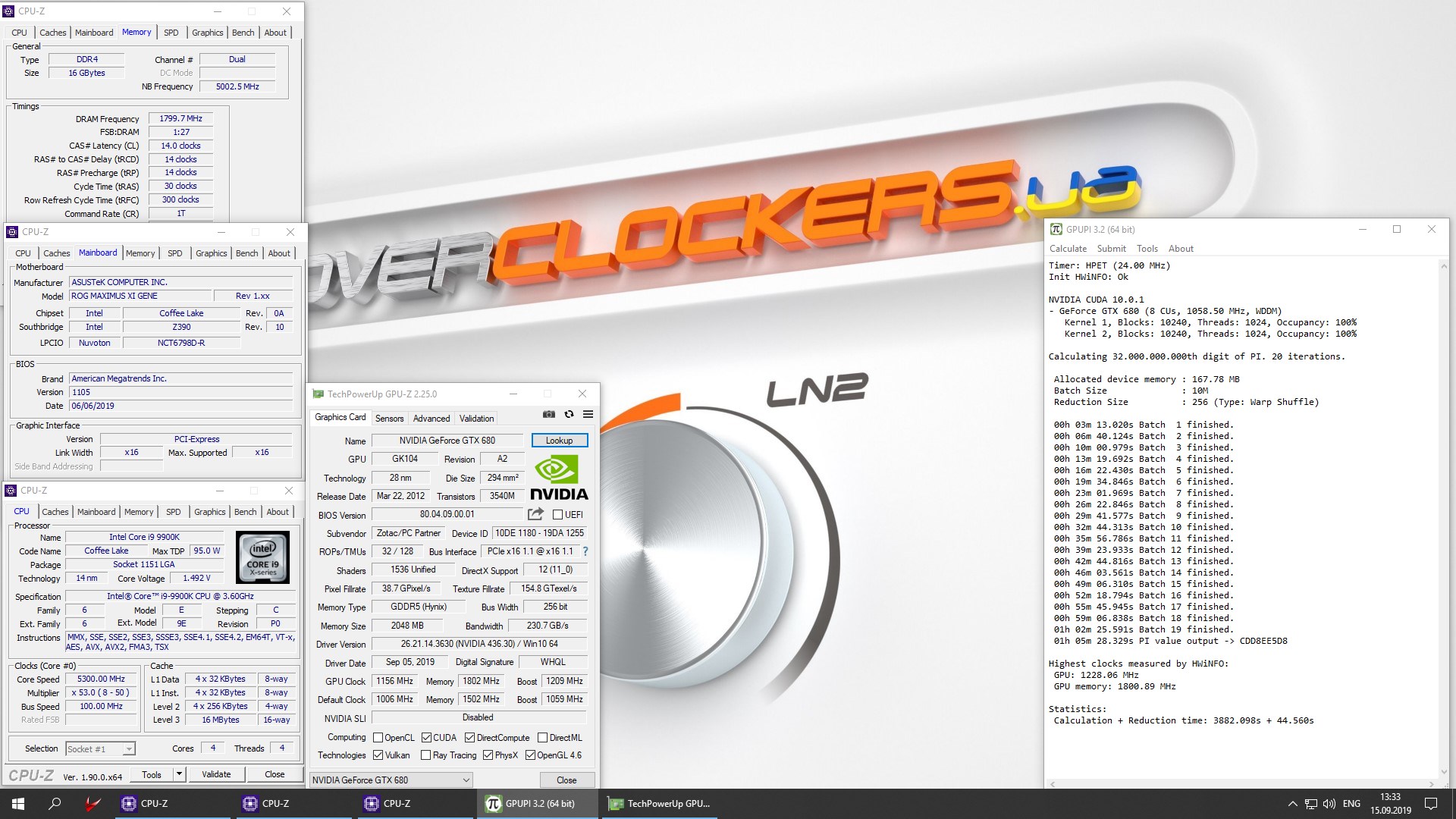
Task: Toggle the PhysX checkbox
Action: click(x=488, y=755)
